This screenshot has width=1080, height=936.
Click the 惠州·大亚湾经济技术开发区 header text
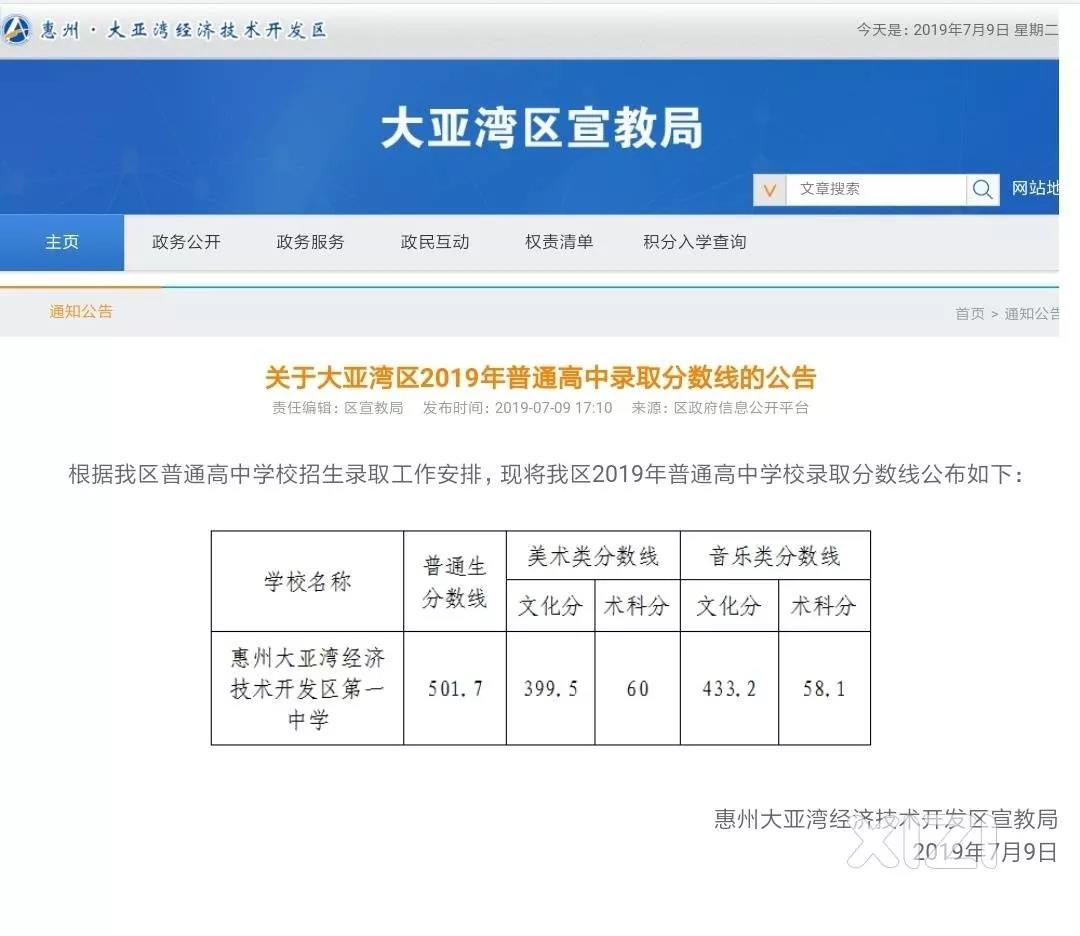click(183, 30)
